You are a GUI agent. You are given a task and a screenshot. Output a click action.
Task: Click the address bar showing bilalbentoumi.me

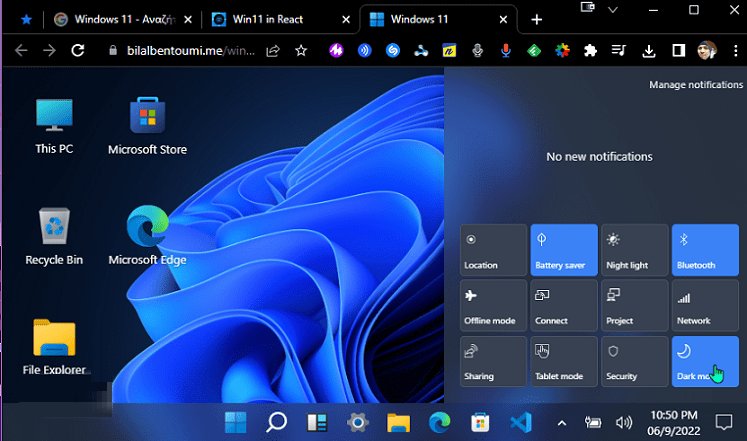pos(190,50)
